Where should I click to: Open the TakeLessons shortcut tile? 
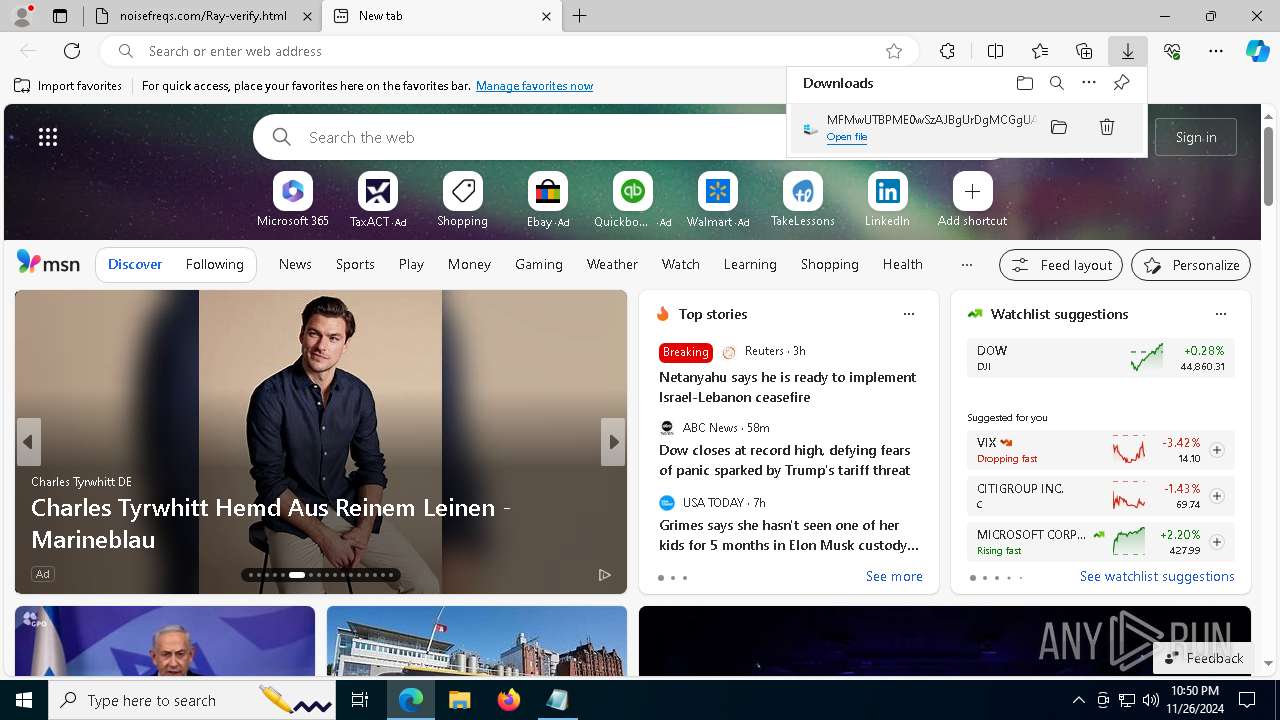[803, 199]
